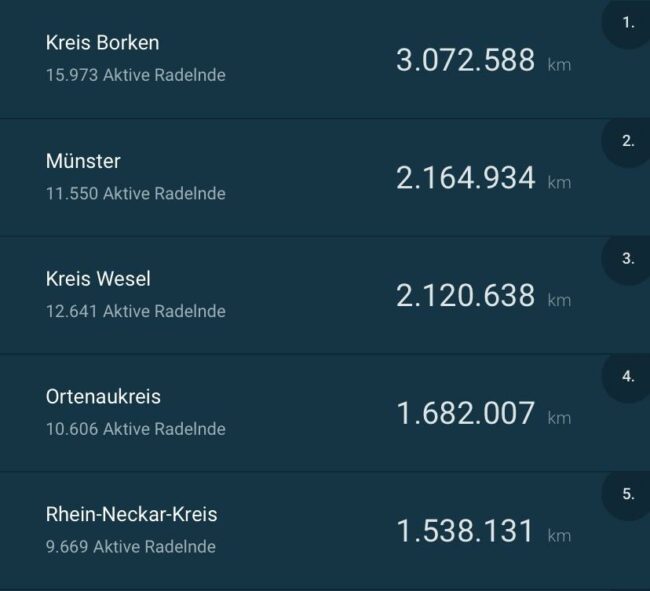
Task: Select the Münster ranking name
Action: (83, 161)
